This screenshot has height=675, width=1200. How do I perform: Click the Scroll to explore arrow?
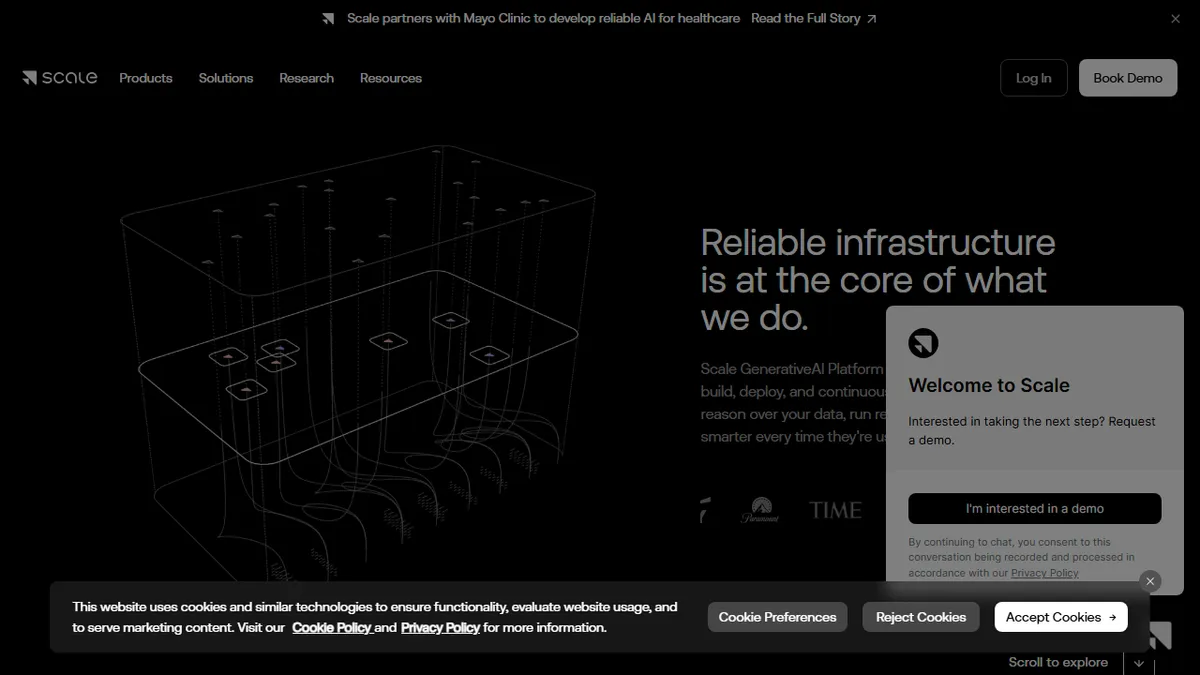(x=1138, y=663)
